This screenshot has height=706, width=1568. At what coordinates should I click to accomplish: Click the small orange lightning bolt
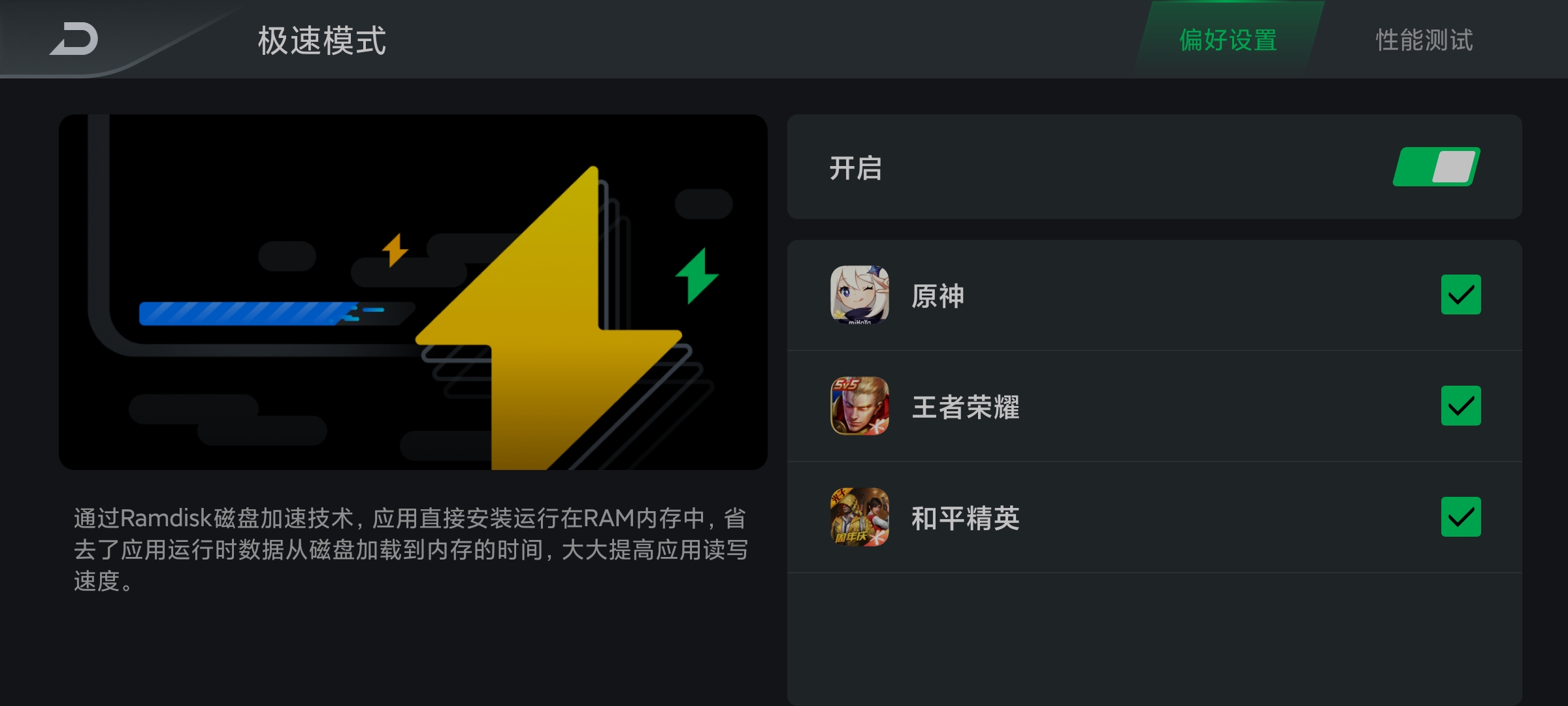pyautogui.click(x=395, y=250)
